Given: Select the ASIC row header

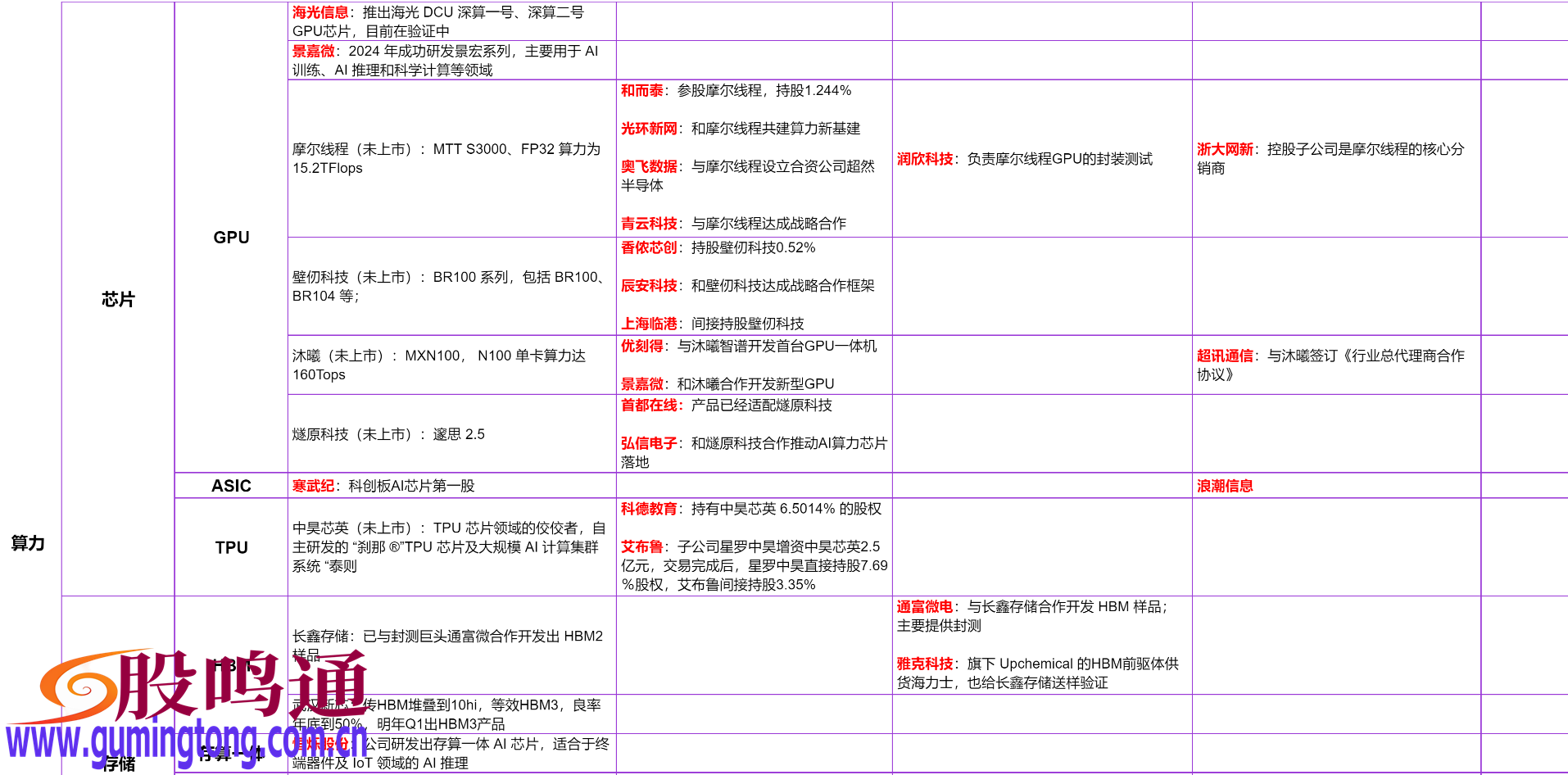Looking at the screenshot, I should click(x=232, y=485).
